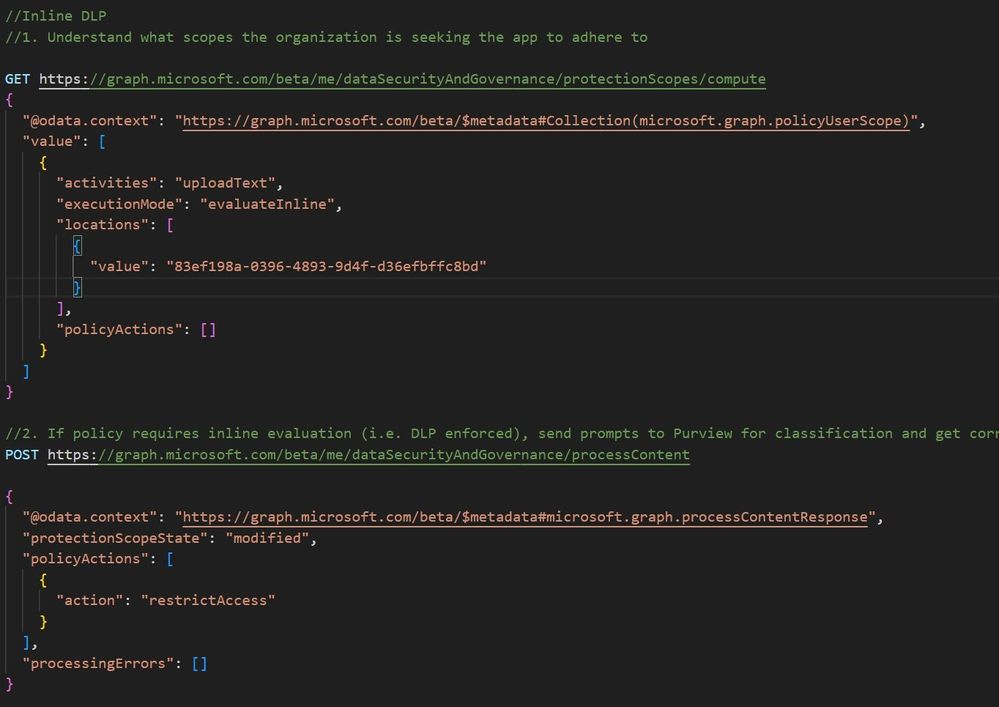Click the GET method keyword
Viewport: 999px width, 707px height.
click(17, 79)
